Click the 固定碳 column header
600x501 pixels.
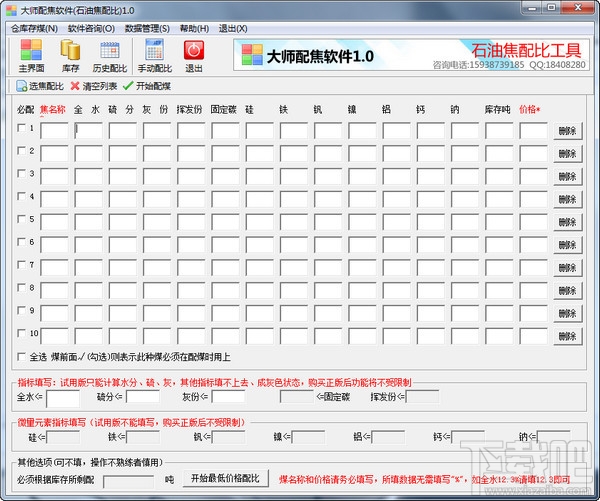[x=224, y=110]
